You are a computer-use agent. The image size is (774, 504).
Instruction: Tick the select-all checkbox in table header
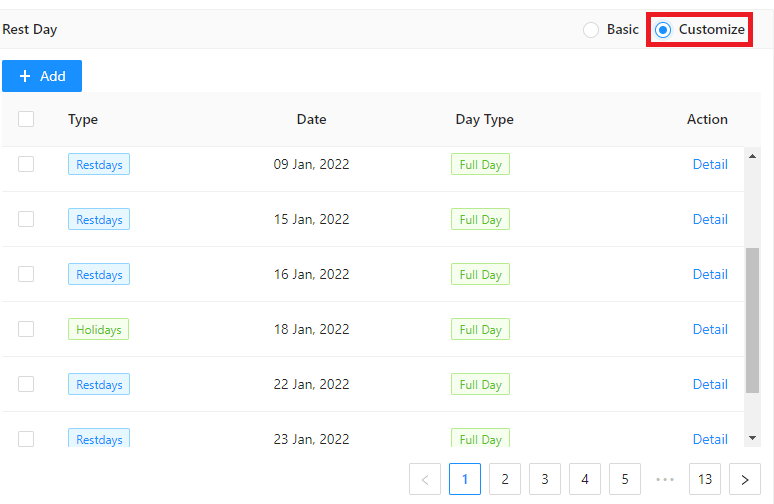point(26,119)
